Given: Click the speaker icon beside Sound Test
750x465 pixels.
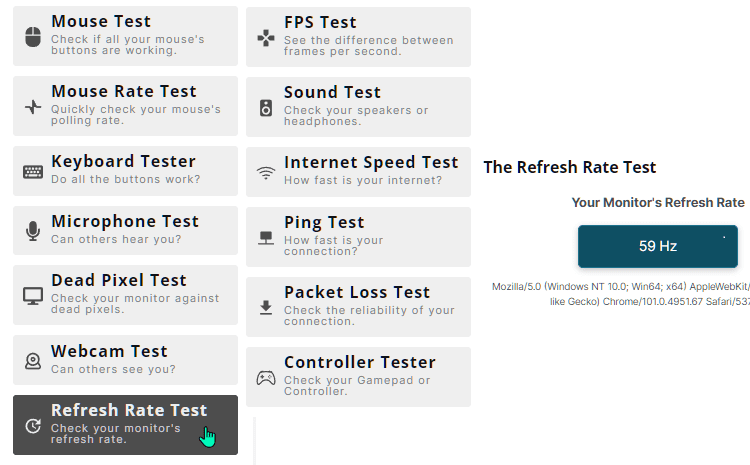Looking at the screenshot, I should (x=266, y=108).
